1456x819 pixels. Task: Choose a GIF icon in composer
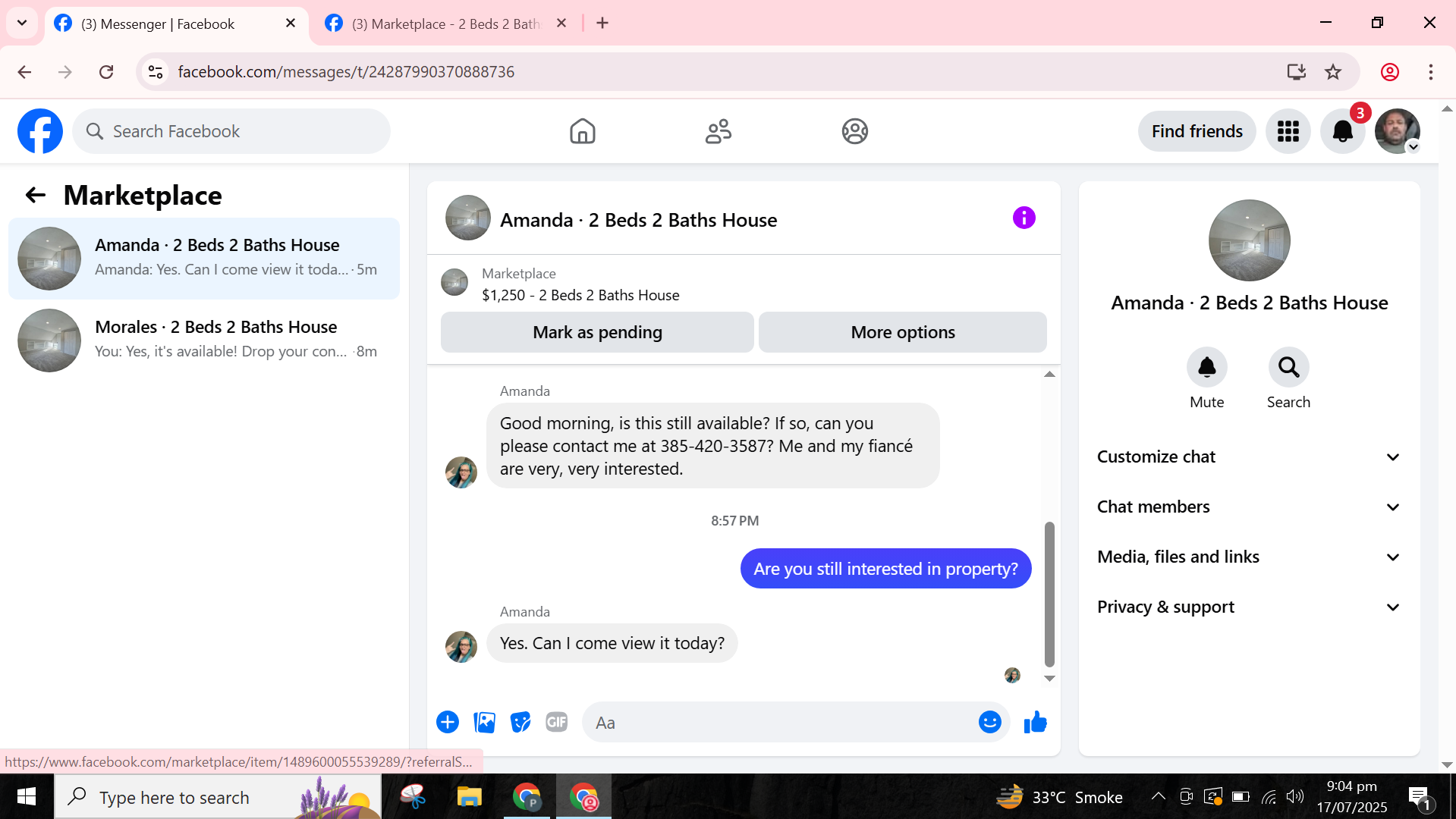click(x=556, y=722)
